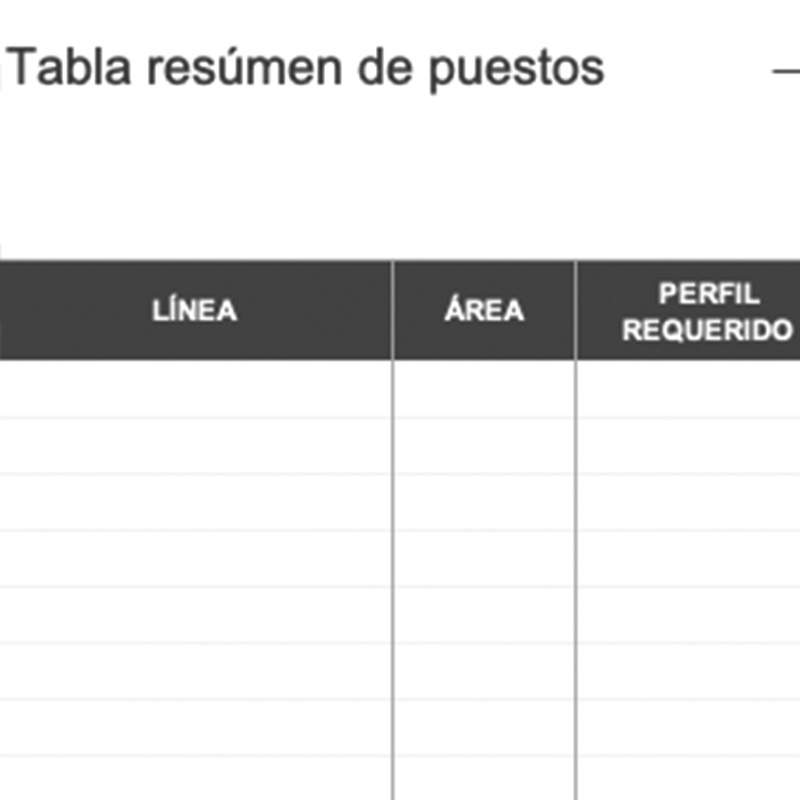Select sixth row cell in ÁREA column
The image size is (800, 800).
tap(484, 670)
